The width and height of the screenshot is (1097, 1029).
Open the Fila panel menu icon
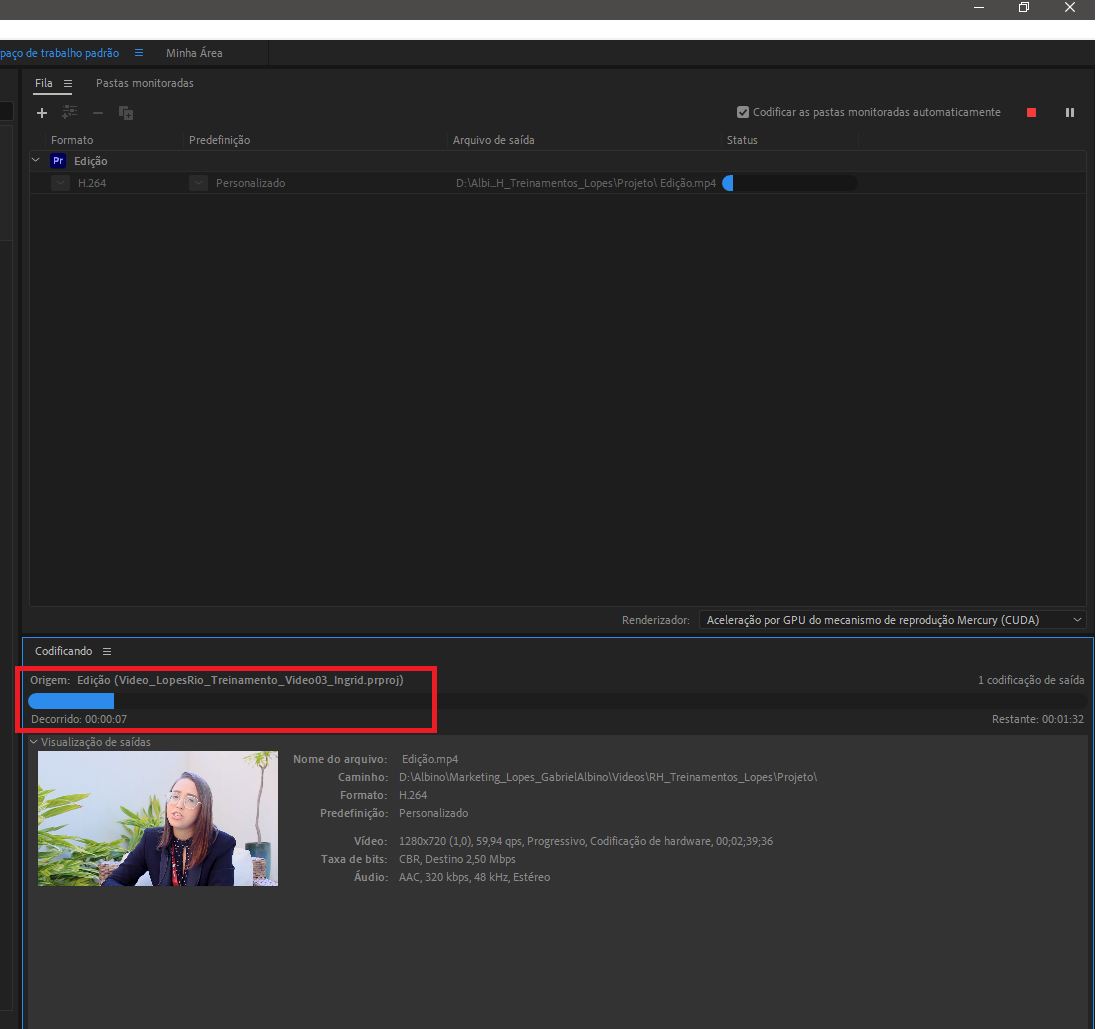tap(67, 84)
